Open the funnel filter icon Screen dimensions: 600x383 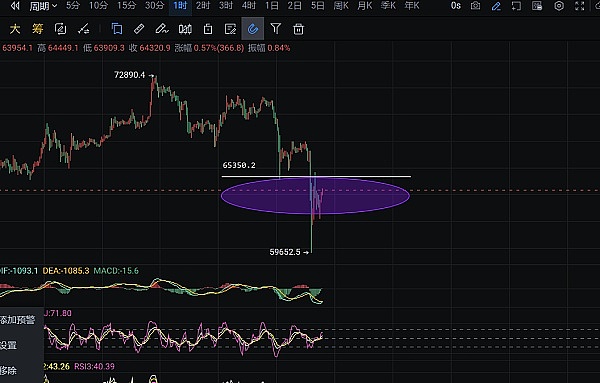(276, 29)
